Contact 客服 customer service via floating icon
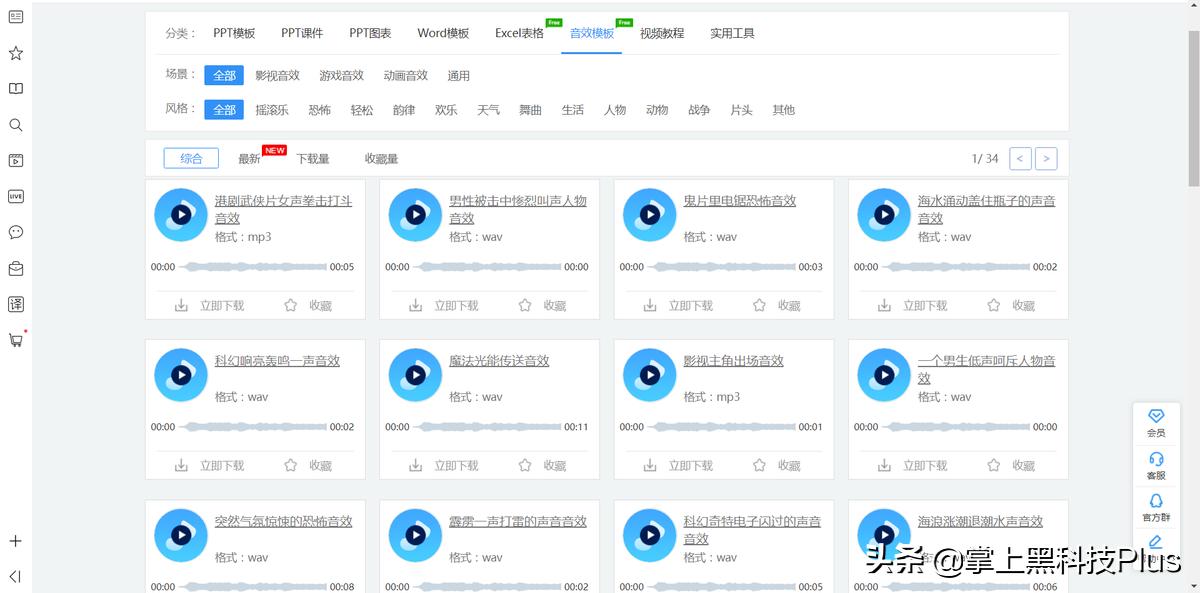This screenshot has height=593, width=1200. coord(1156,463)
